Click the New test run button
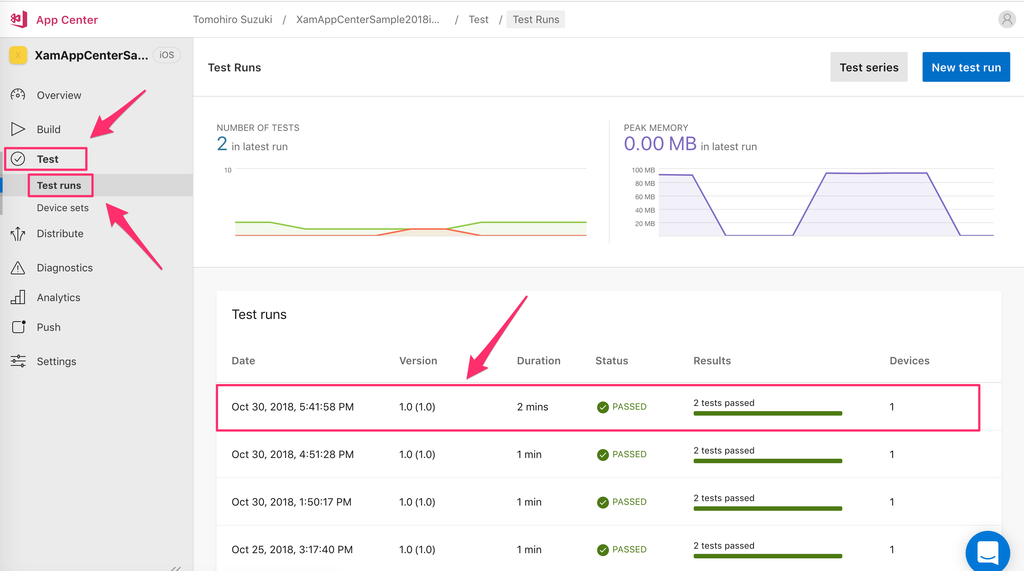The height and width of the screenshot is (571, 1024). coord(965,67)
